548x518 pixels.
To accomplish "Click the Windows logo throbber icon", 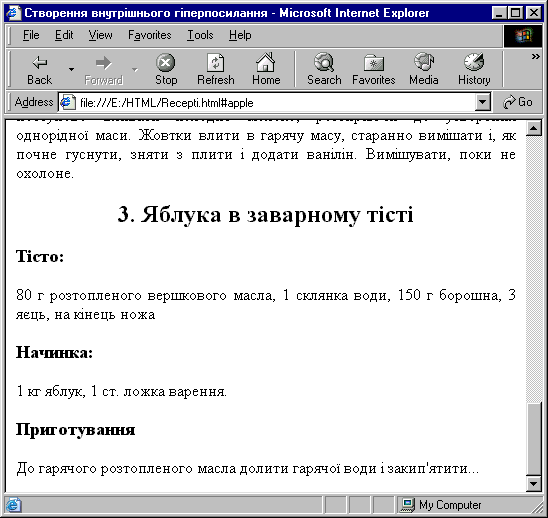I will [522, 36].
